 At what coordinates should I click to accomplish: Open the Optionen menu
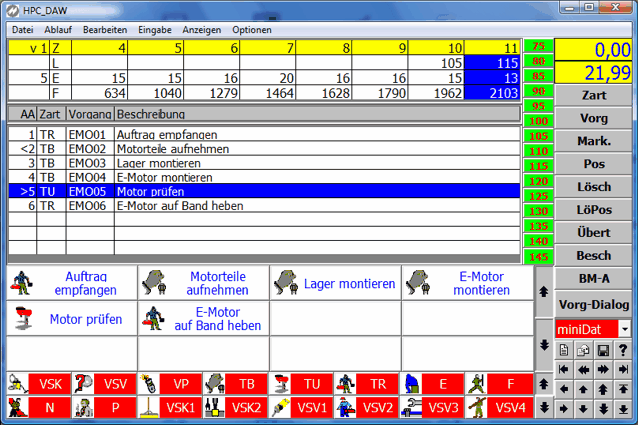(x=251, y=30)
